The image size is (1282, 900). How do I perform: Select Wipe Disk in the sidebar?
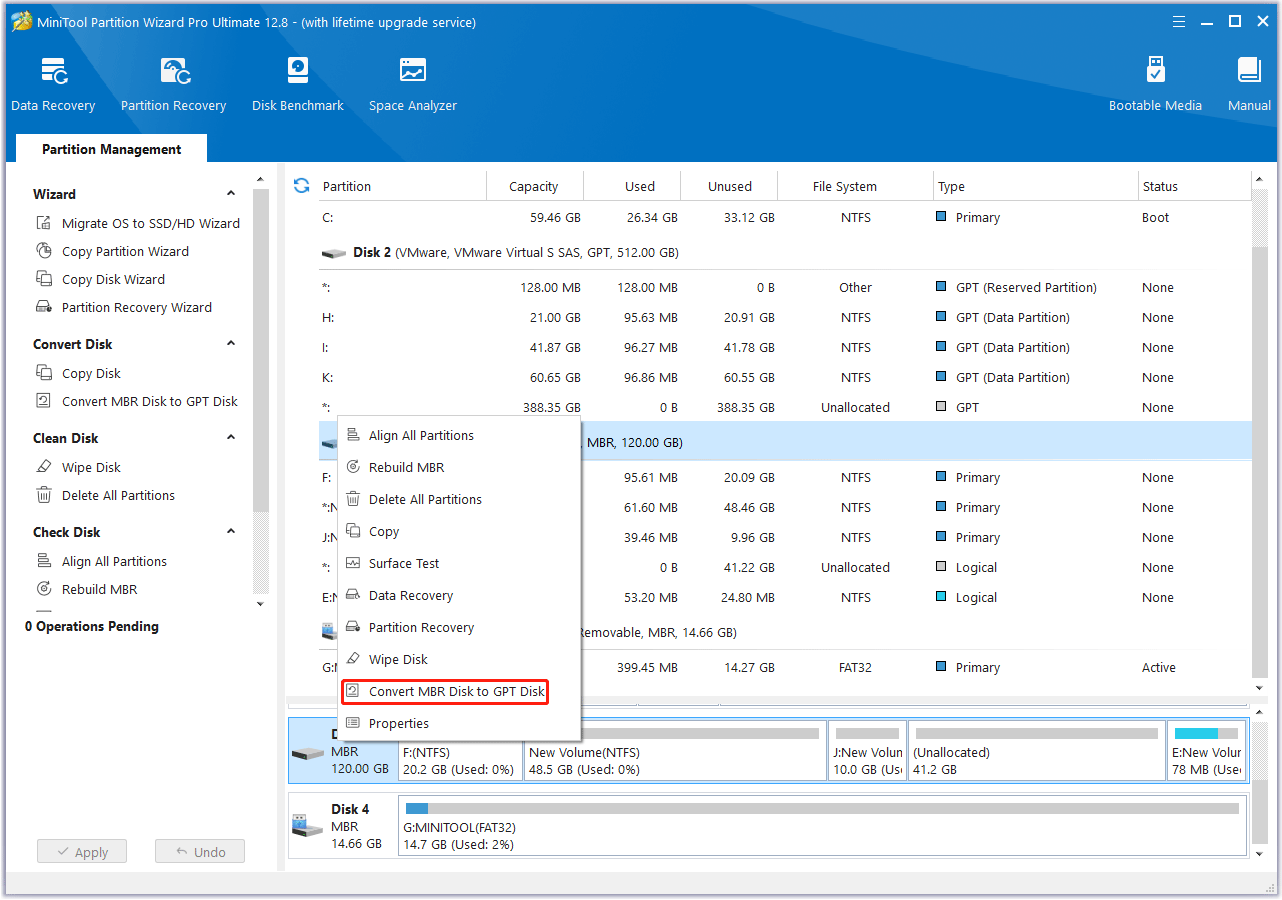tap(78, 467)
